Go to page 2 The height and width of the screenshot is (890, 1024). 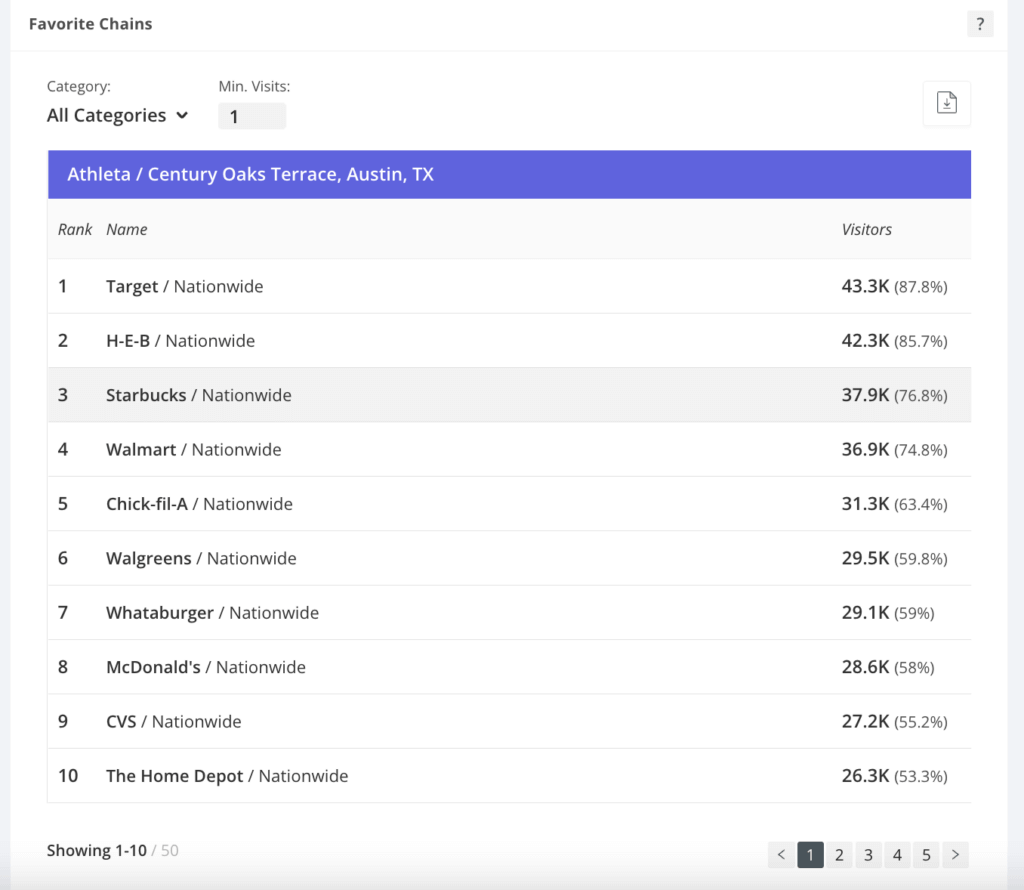coord(839,855)
